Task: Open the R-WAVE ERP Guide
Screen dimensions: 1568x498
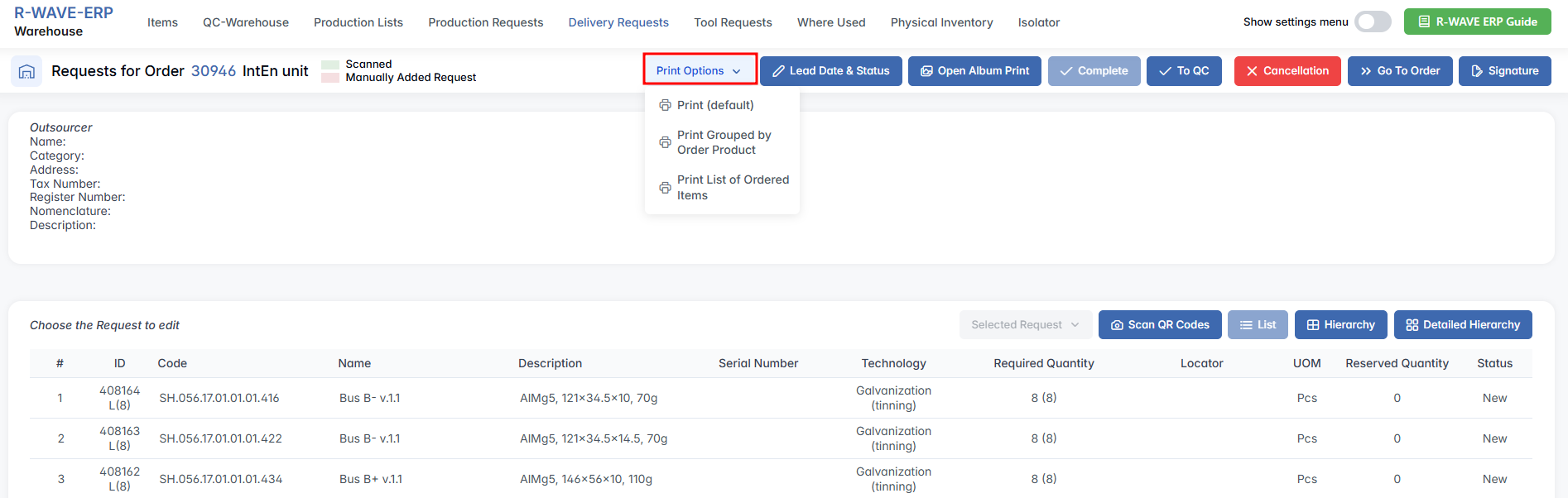Action: pyautogui.click(x=1477, y=22)
